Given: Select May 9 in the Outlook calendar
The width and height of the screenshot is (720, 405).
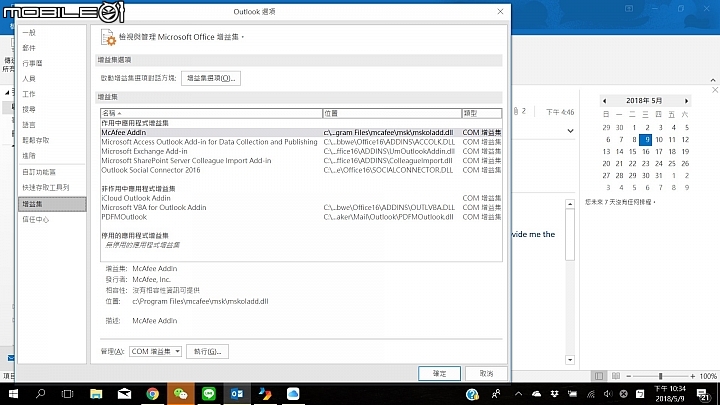Looking at the screenshot, I should tap(646, 140).
